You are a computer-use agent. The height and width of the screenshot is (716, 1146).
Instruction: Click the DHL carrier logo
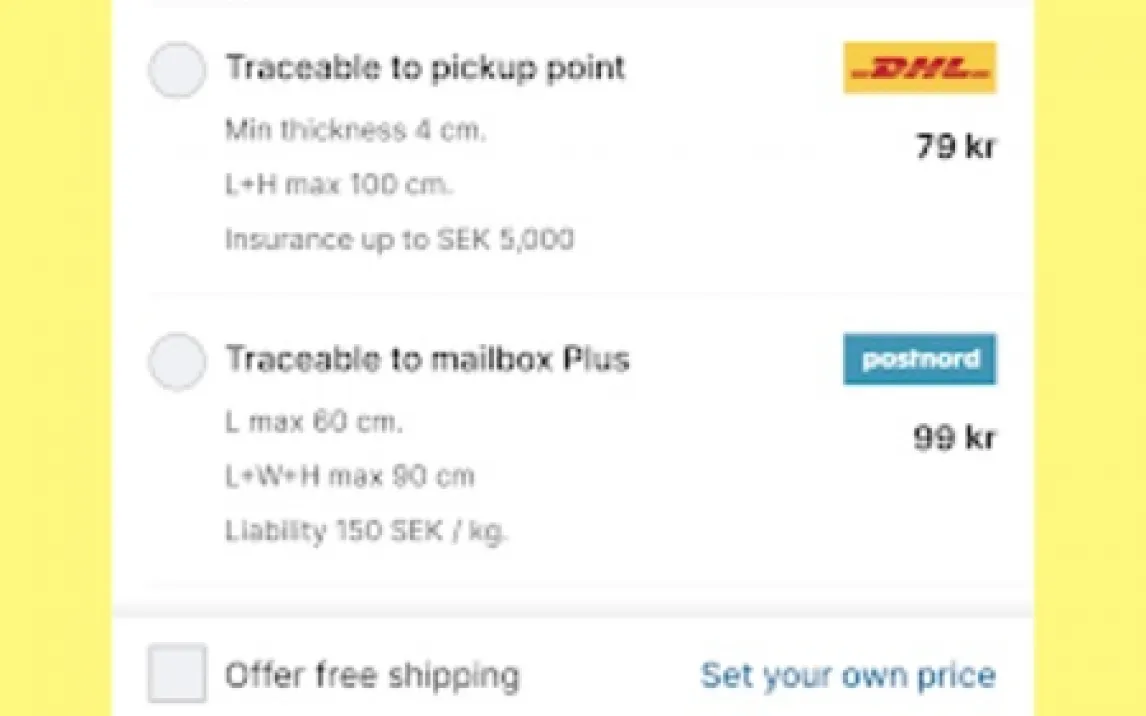[919, 68]
